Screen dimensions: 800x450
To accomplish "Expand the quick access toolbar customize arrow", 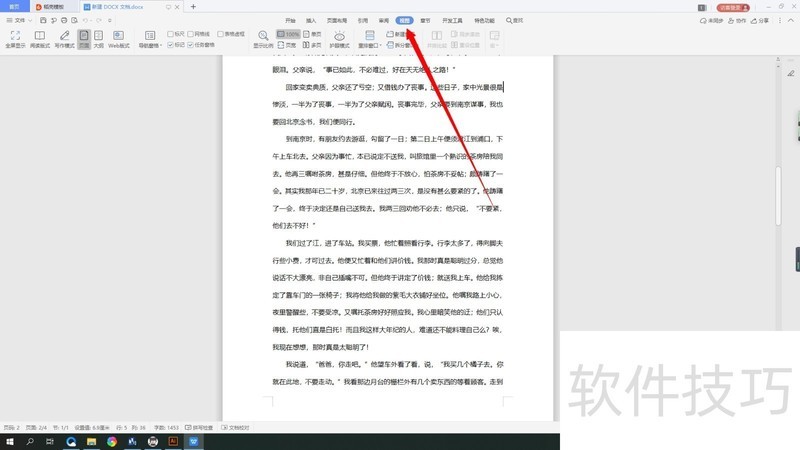I will (x=110, y=20).
